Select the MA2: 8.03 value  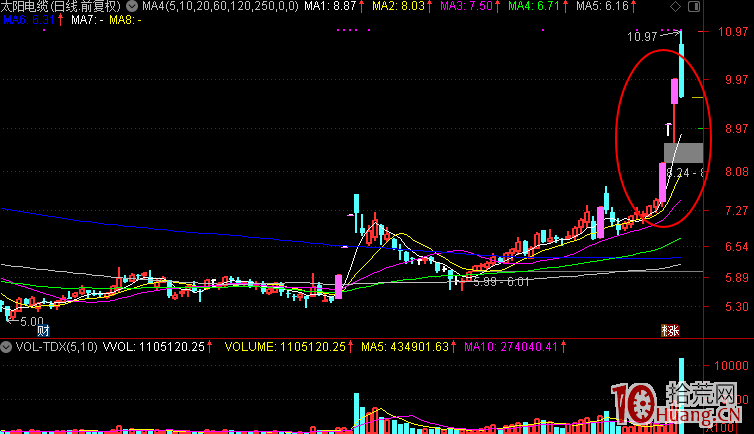[x=399, y=6]
